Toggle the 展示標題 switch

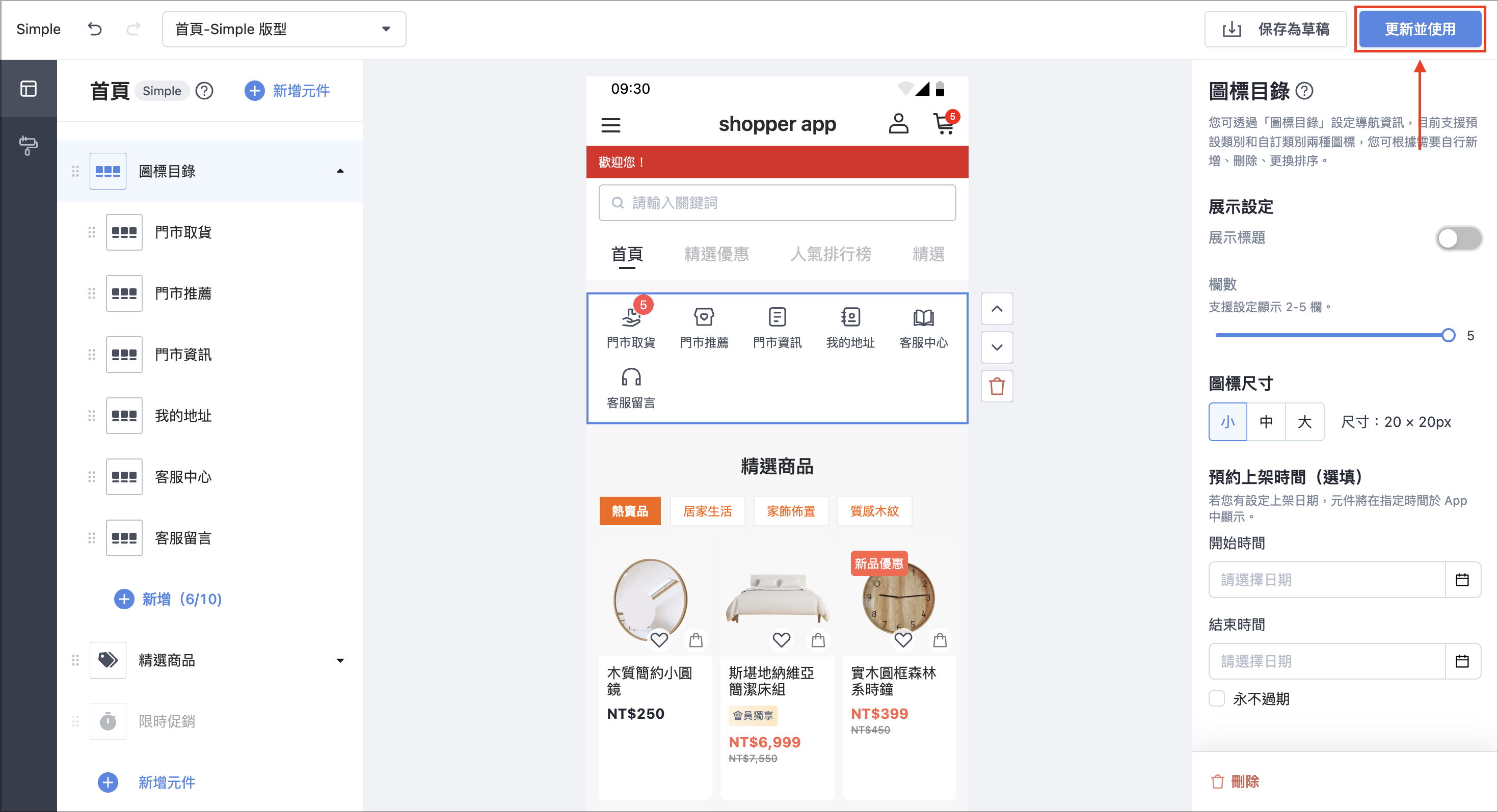(1458, 238)
